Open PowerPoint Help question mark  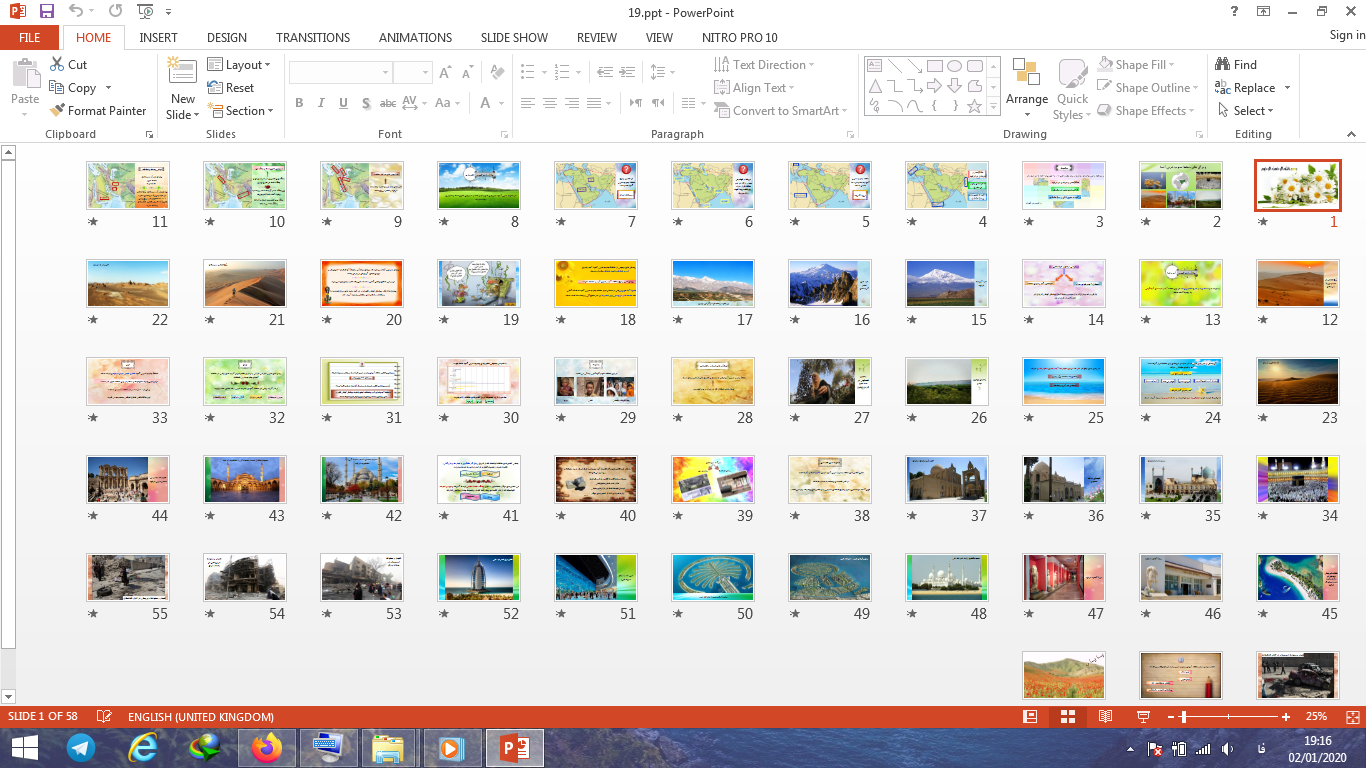[x=1236, y=11]
